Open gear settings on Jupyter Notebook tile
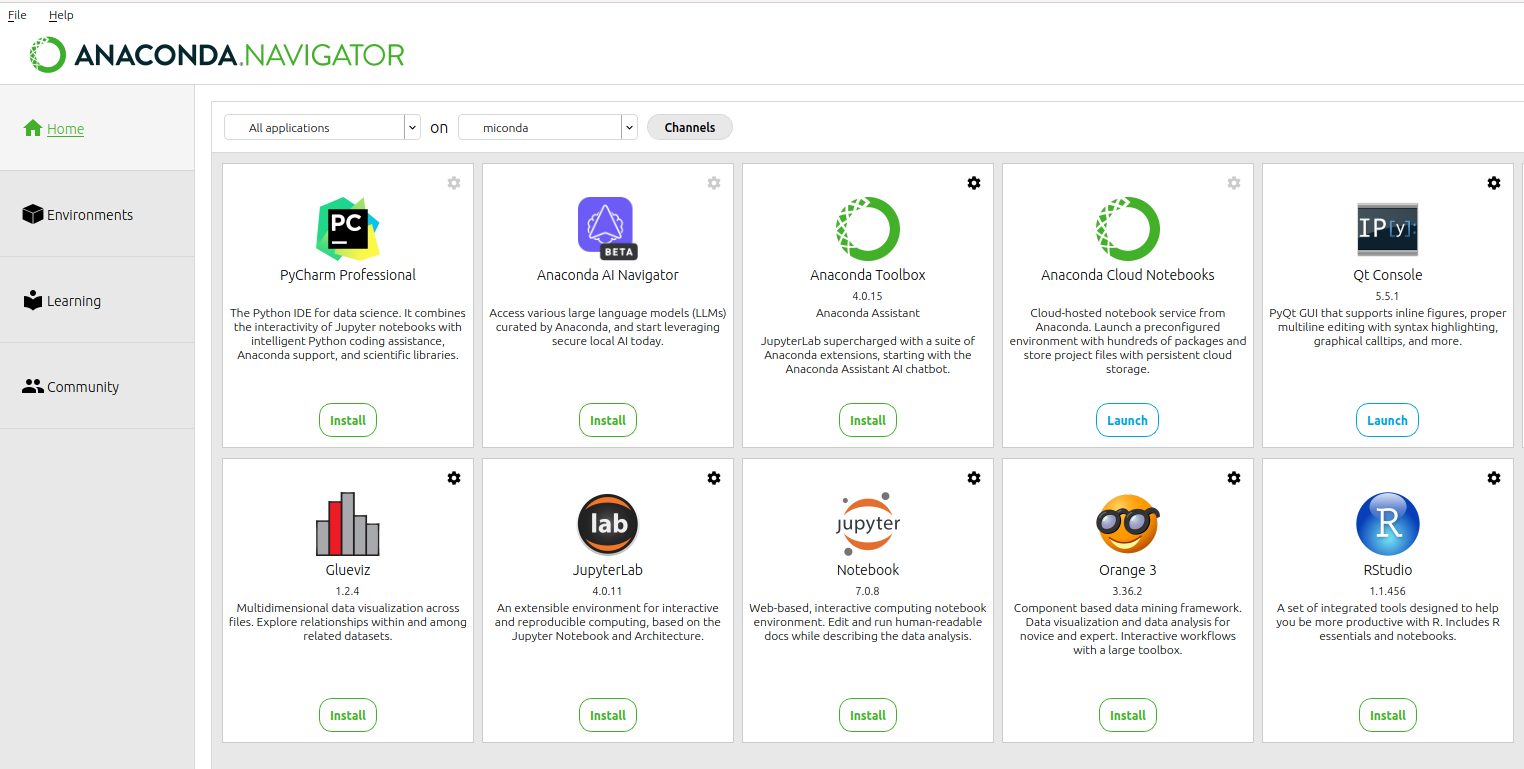The width and height of the screenshot is (1524, 769). pos(973,478)
